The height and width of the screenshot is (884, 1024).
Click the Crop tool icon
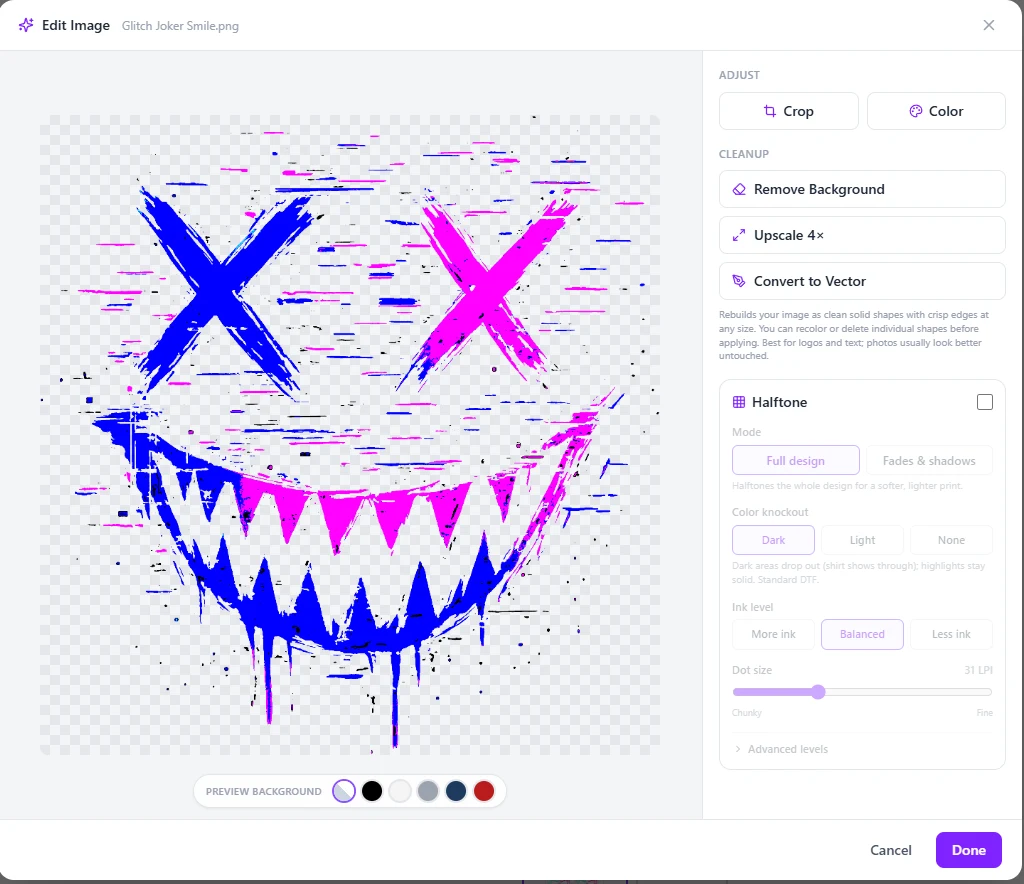[x=770, y=111]
